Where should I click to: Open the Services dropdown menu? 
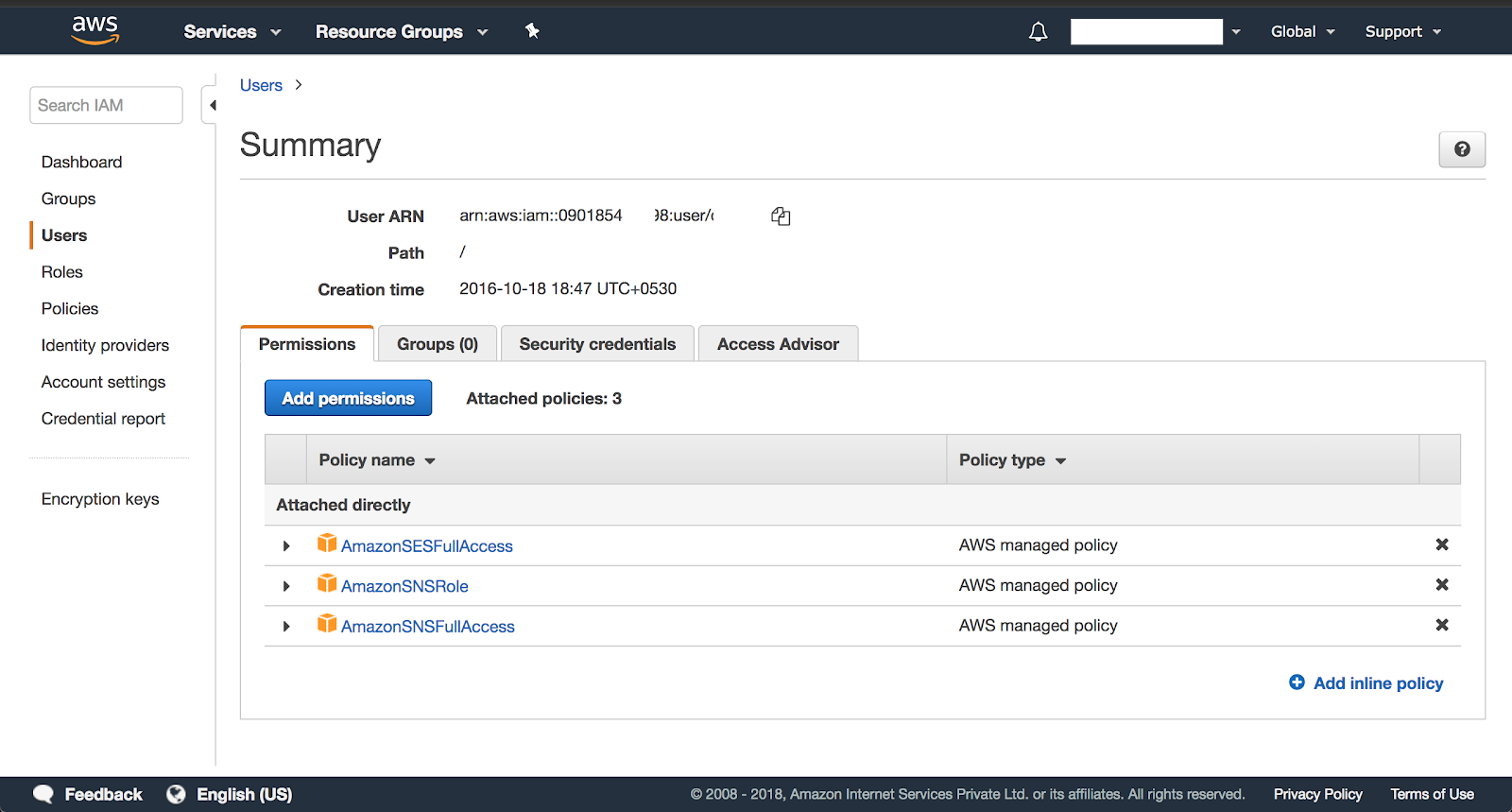(x=232, y=32)
